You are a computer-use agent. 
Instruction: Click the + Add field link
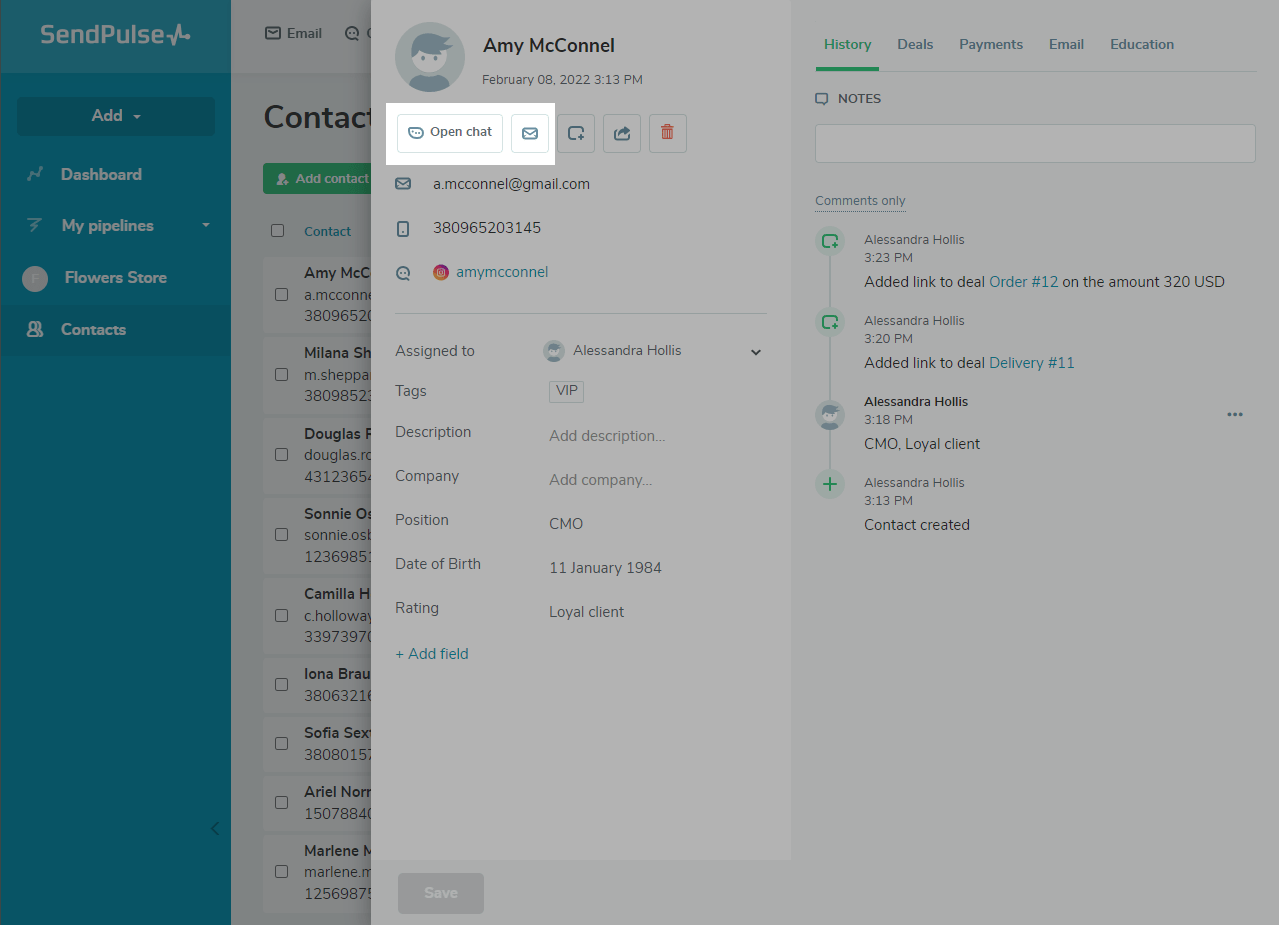432,654
